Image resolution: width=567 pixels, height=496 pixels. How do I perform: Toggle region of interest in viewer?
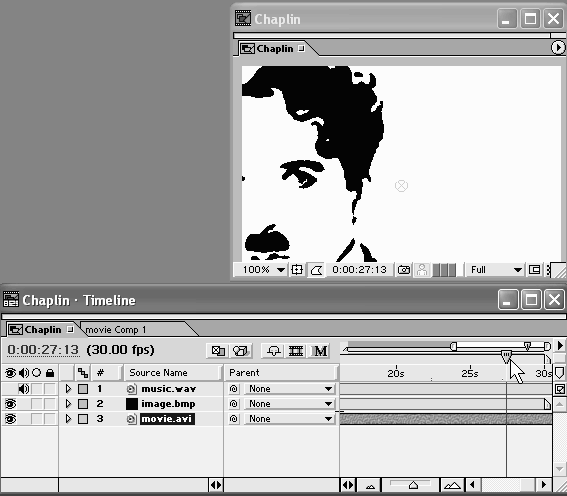[x=534, y=270]
